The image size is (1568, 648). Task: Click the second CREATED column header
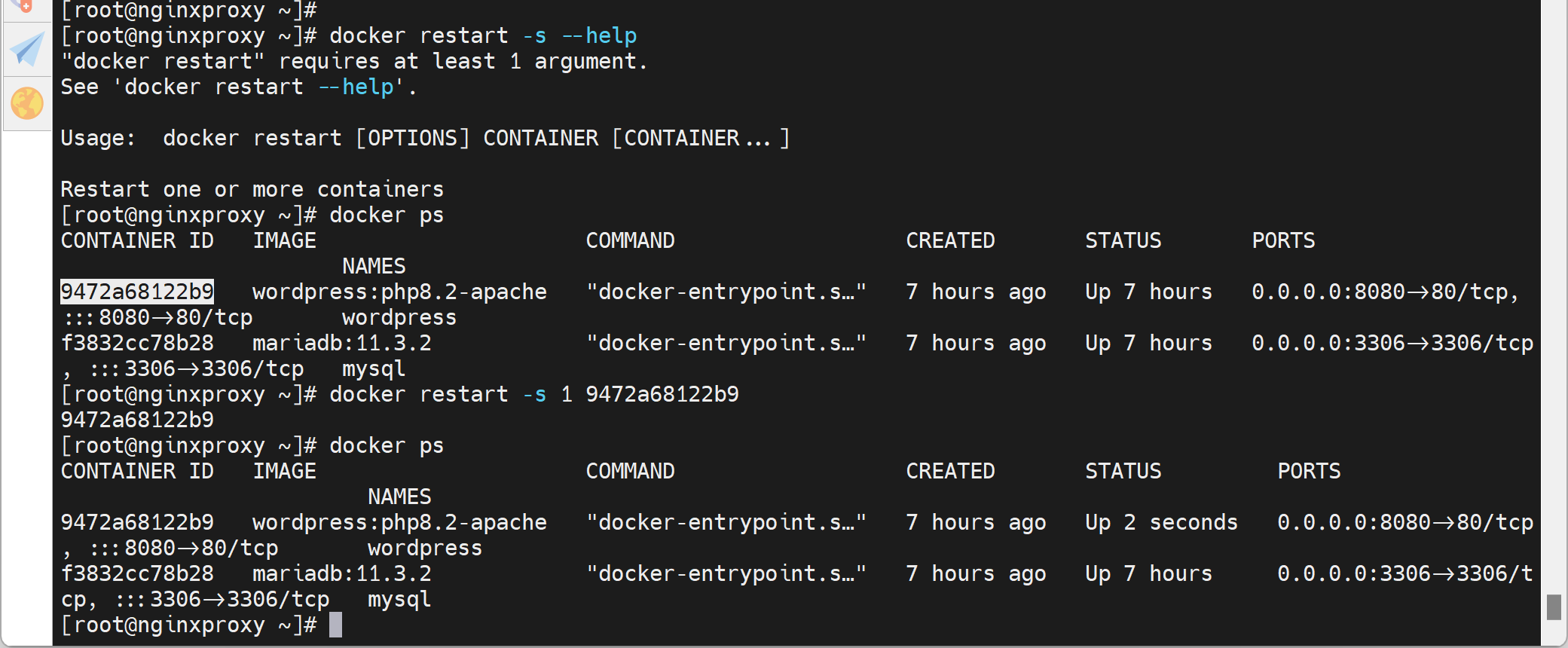[950, 471]
